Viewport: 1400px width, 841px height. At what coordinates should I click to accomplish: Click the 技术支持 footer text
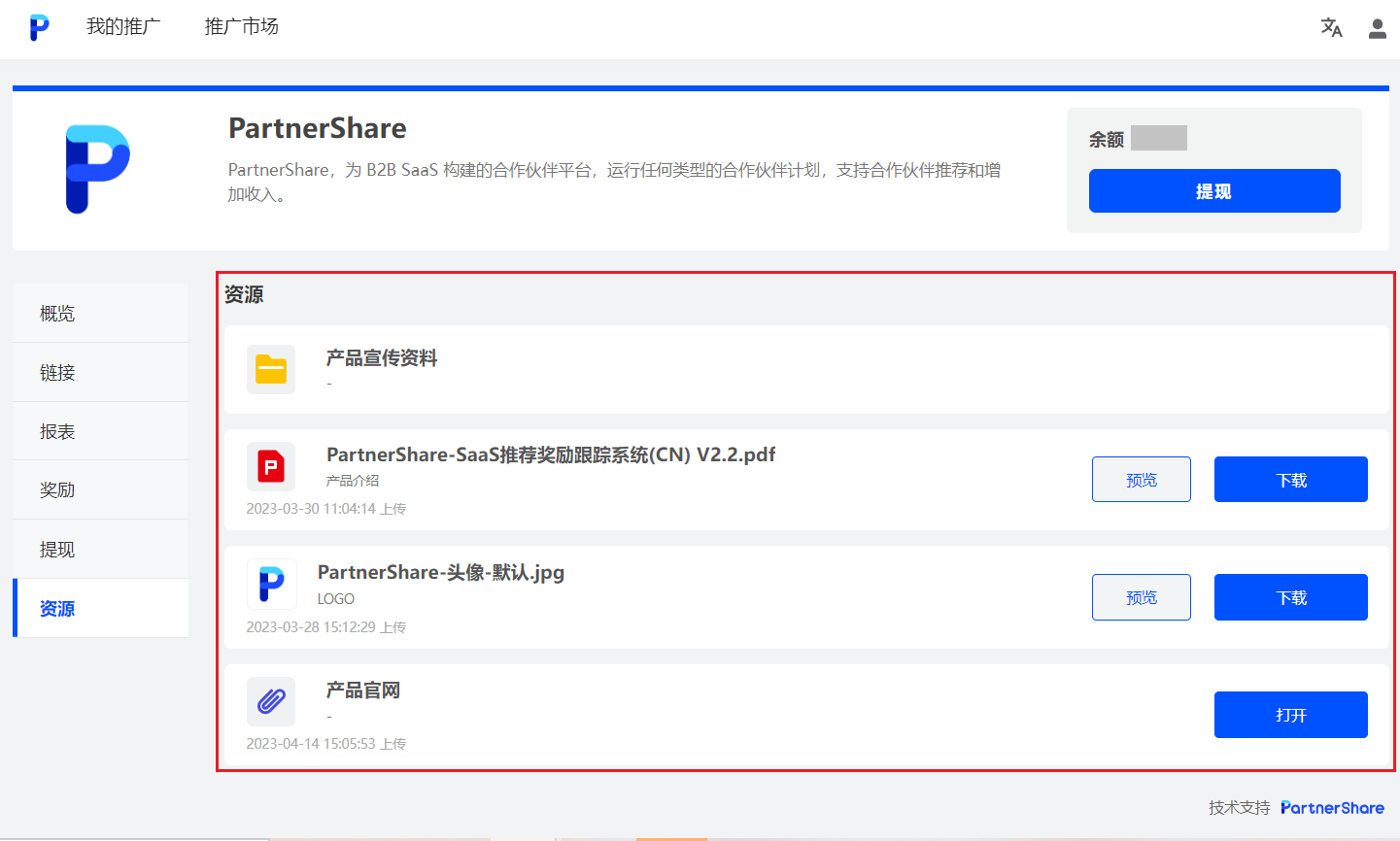tap(1240, 808)
